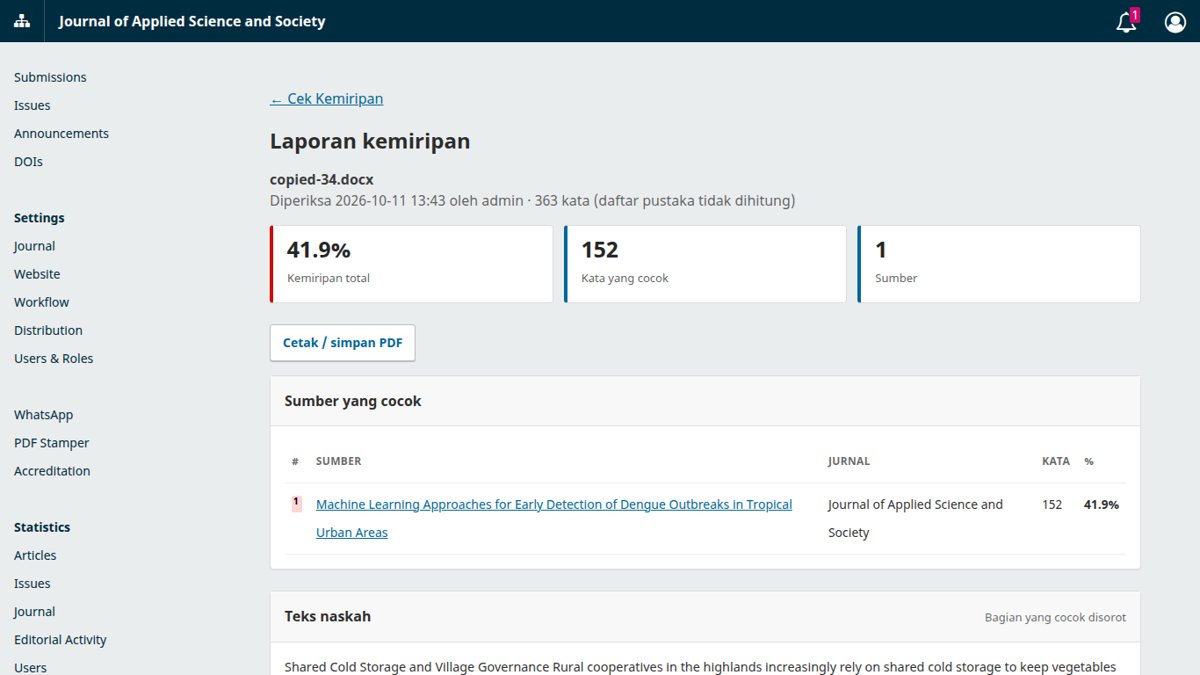Open Journal under Statistics
Viewport: 1200px width, 675px height.
click(34, 611)
